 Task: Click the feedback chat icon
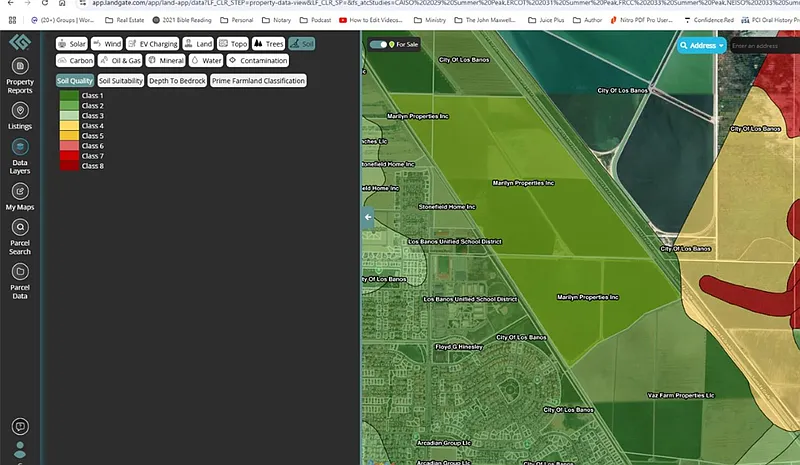(x=19, y=427)
